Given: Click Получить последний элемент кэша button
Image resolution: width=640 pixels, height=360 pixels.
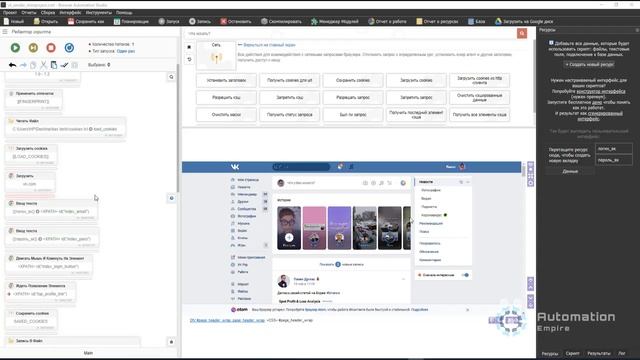Looking at the screenshot, I should (x=416, y=115).
